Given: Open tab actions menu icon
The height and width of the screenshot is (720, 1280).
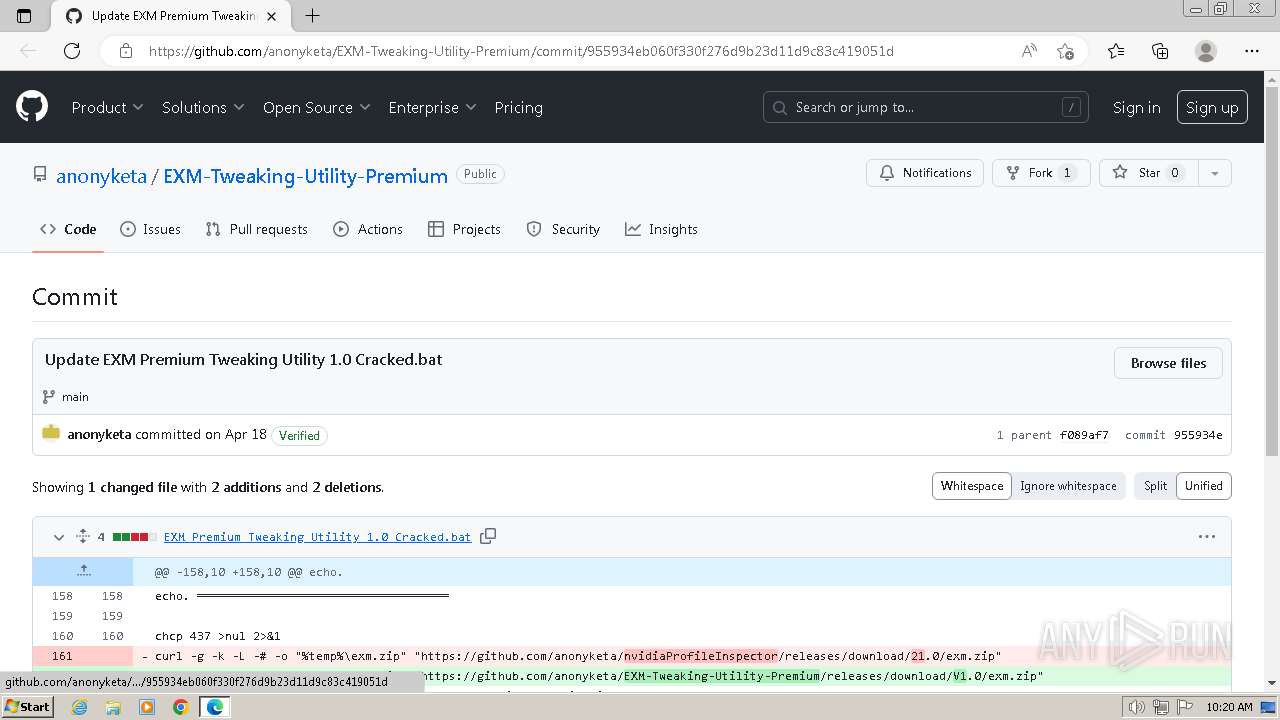Looking at the screenshot, I should [x=25, y=16].
